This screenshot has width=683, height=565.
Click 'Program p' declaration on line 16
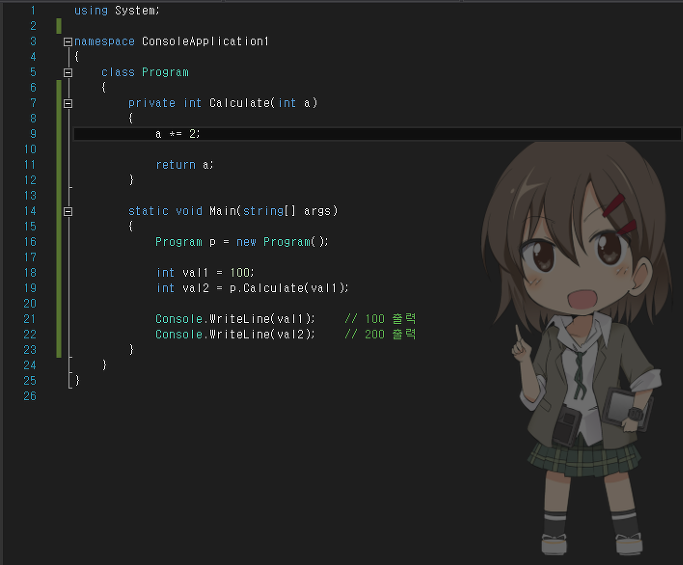pos(186,242)
